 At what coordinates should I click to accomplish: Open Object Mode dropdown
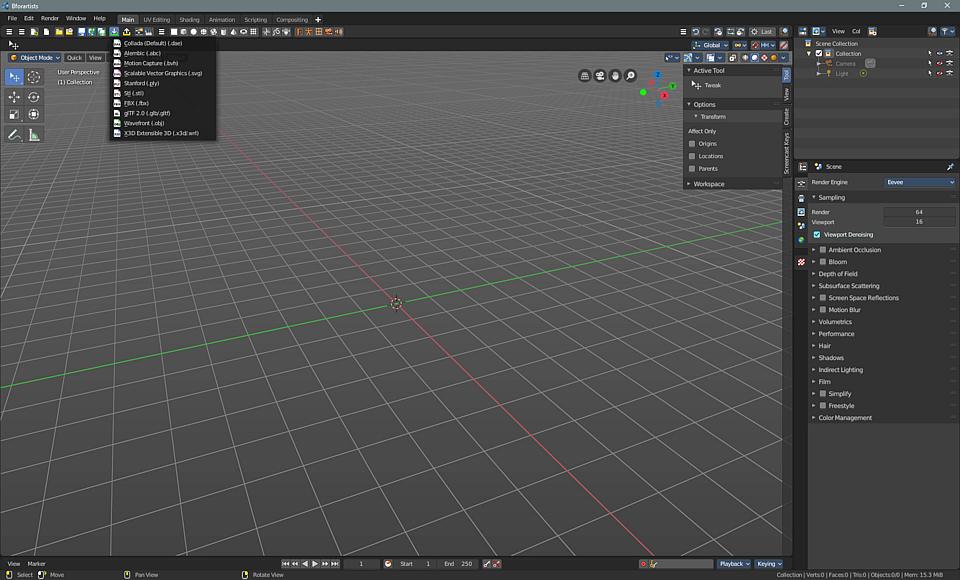[35, 58]
